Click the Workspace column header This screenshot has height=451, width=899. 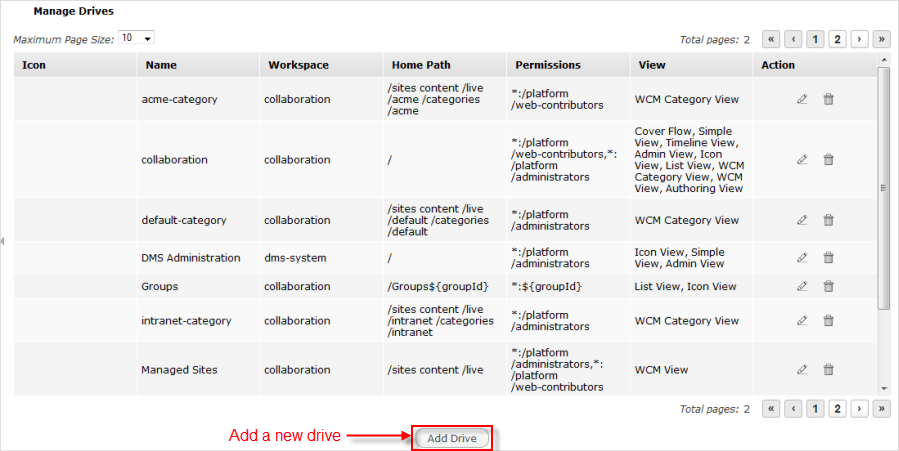coord(321,65)
